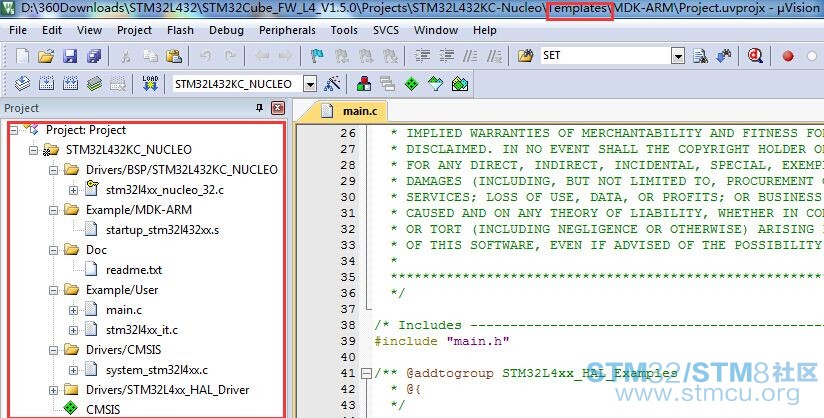Open the Debug menu

click(226, 30)
